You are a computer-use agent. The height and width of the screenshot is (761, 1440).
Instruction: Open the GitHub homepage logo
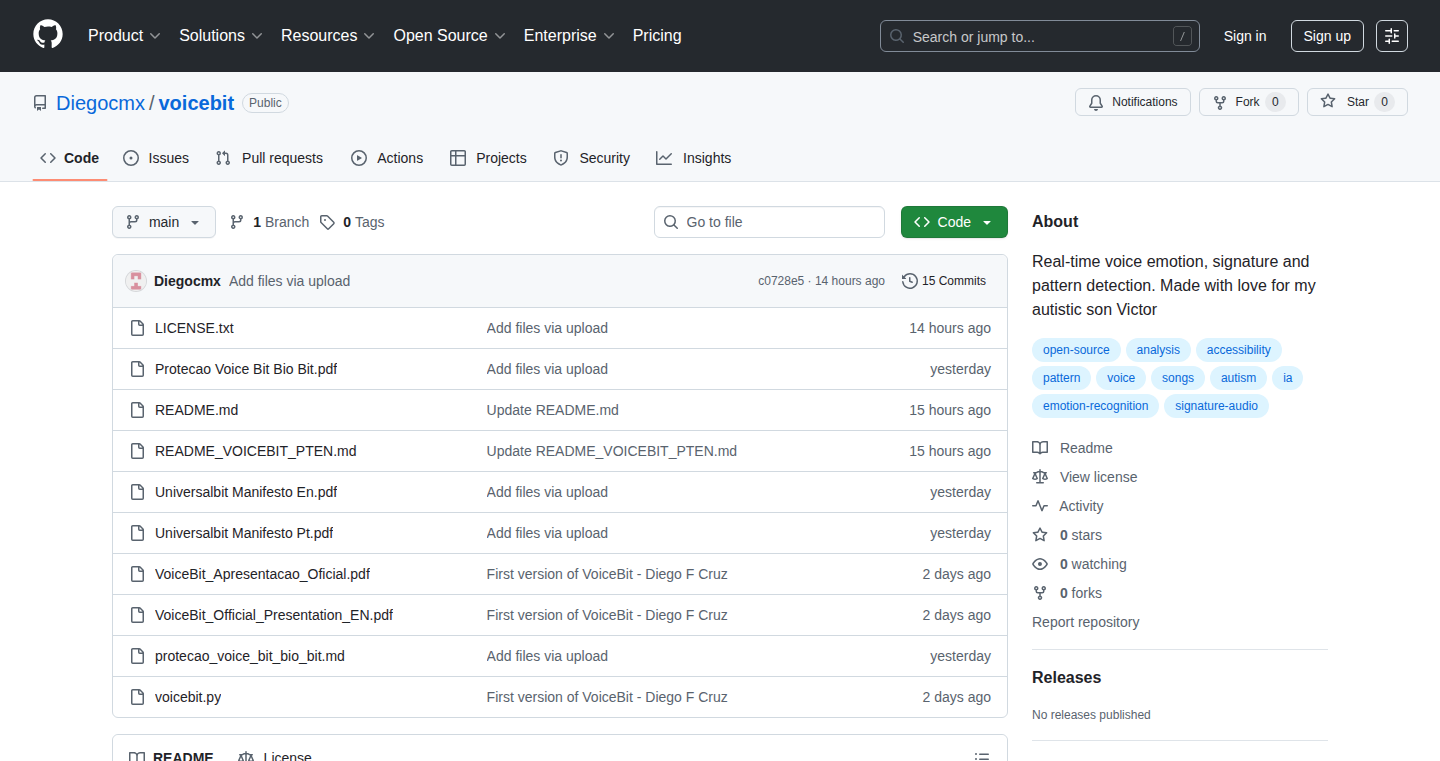click(x=48, y=35)
